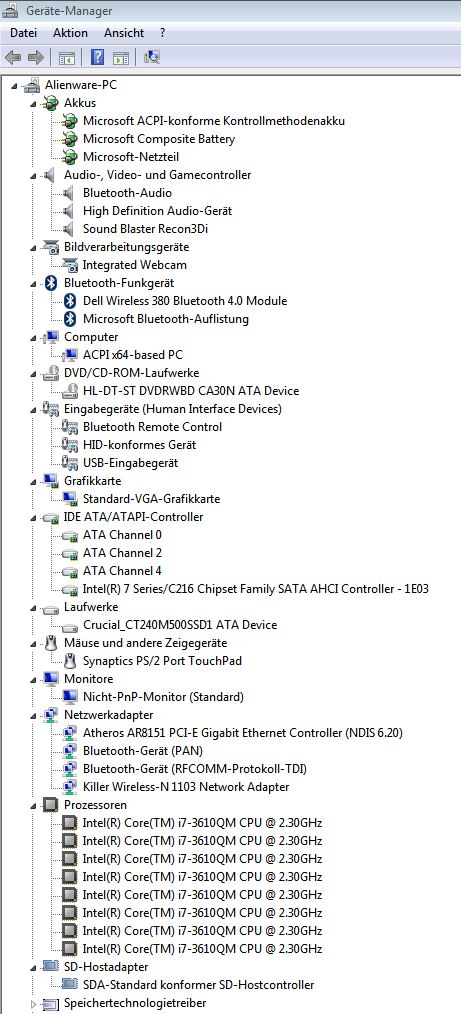Click the Integrated Webcam device icon
This screenshot has height=1014, width=461.
pos(71,264)
